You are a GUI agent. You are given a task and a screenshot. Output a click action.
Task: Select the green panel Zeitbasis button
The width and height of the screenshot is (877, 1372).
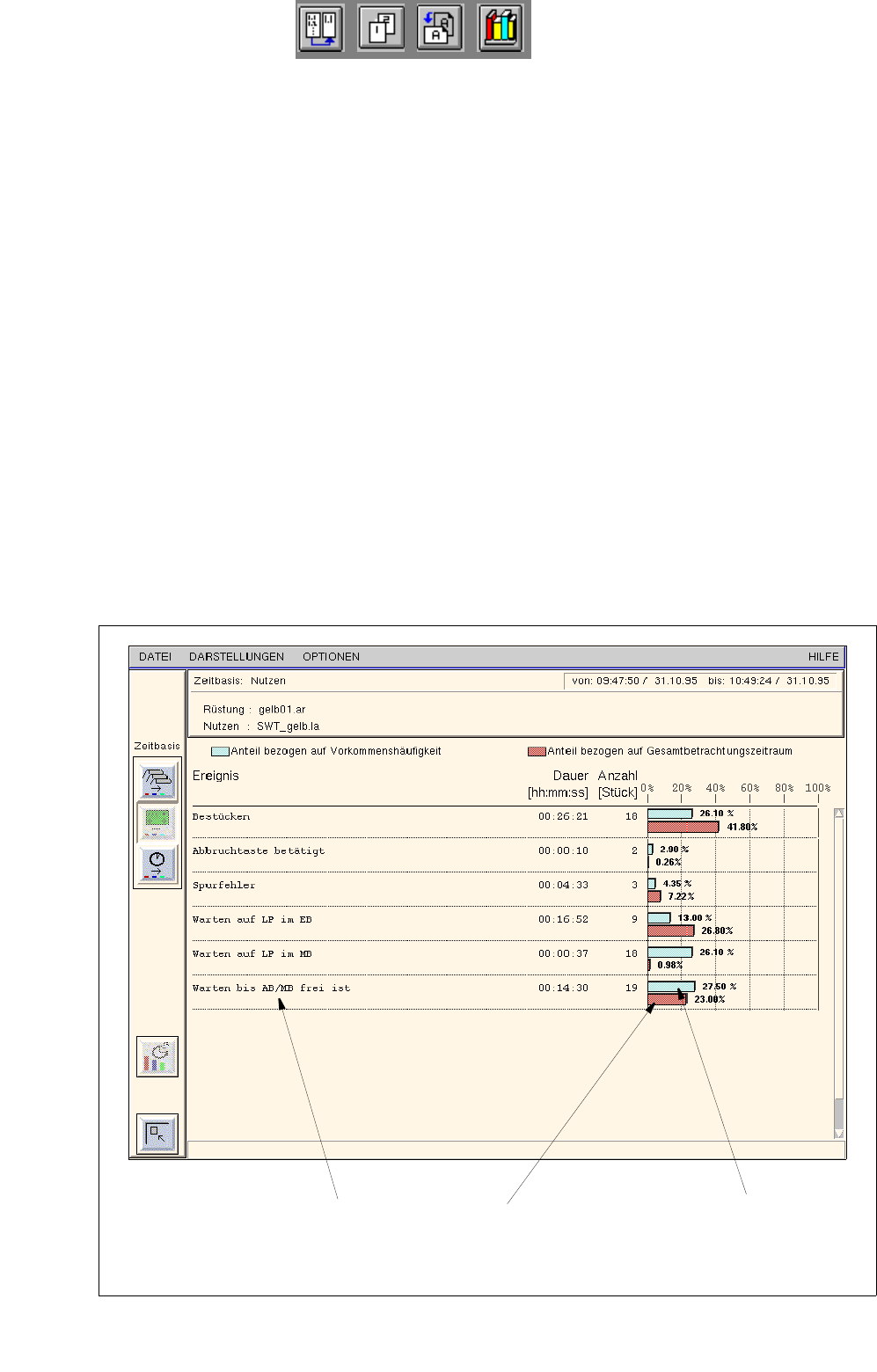[157, 823]
